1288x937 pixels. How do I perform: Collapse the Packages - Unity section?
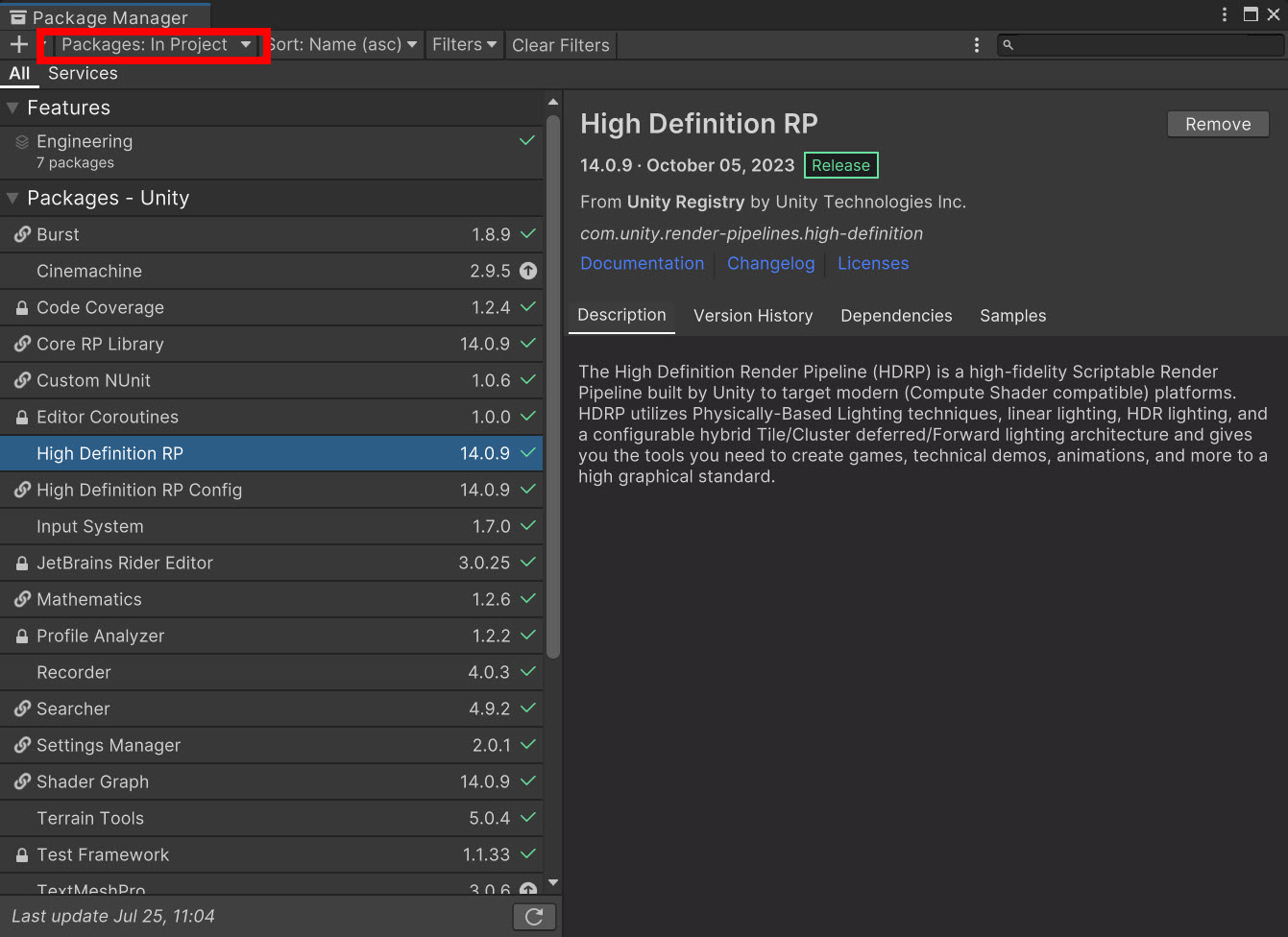tap(12, 198)
